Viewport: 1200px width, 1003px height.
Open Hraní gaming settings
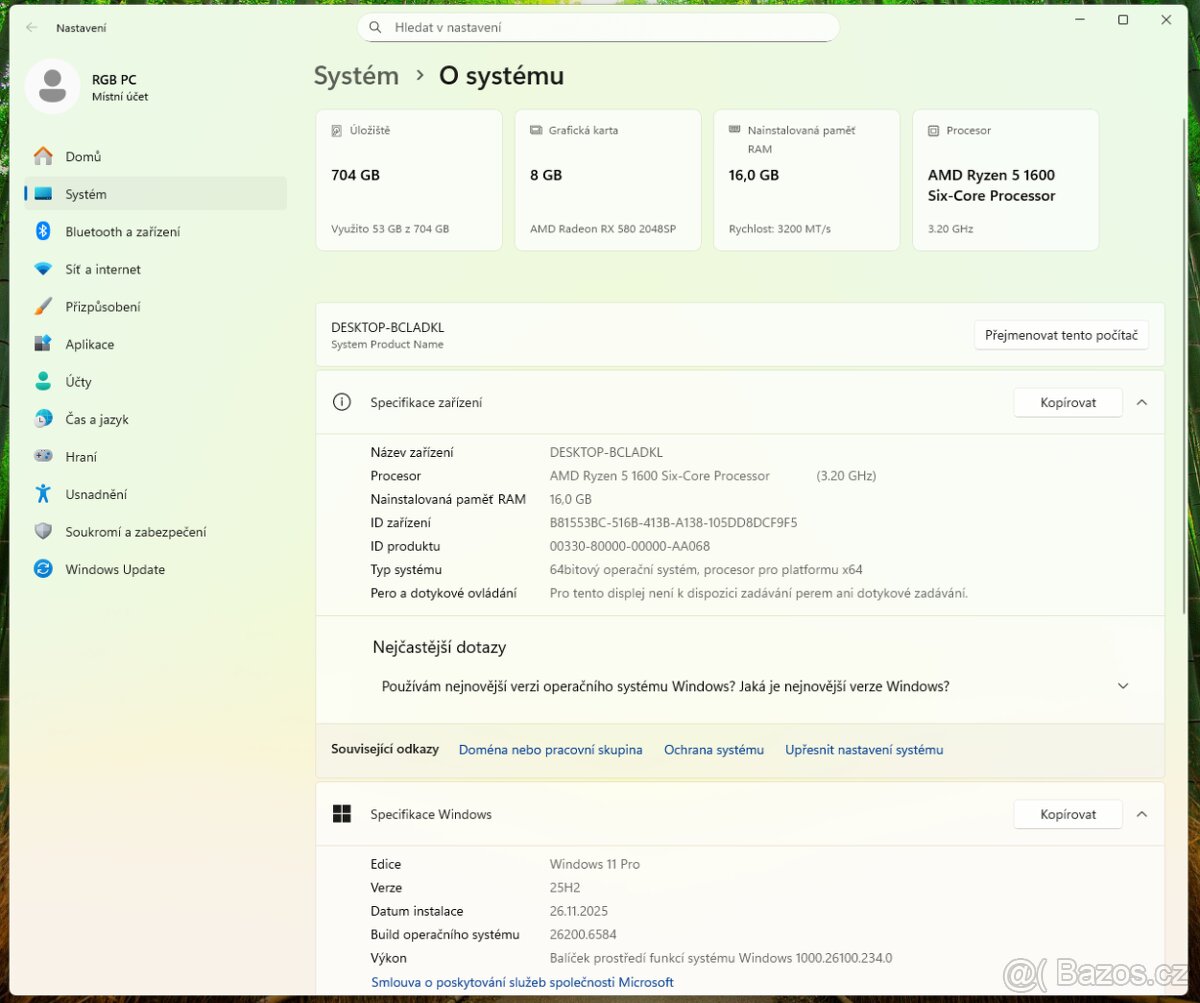coord(81,457)
